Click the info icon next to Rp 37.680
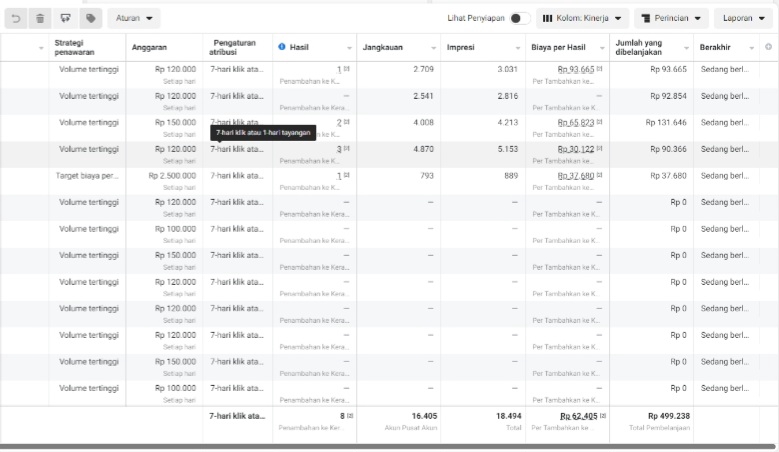Image resolution: width=779 pixels, height=452 pixels. [x=600, y=175]
